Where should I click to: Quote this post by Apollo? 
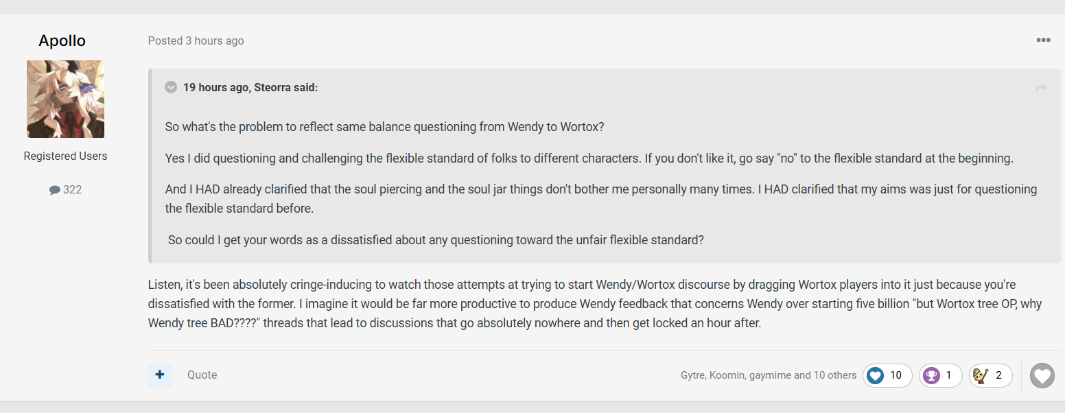tap(202, 375)
